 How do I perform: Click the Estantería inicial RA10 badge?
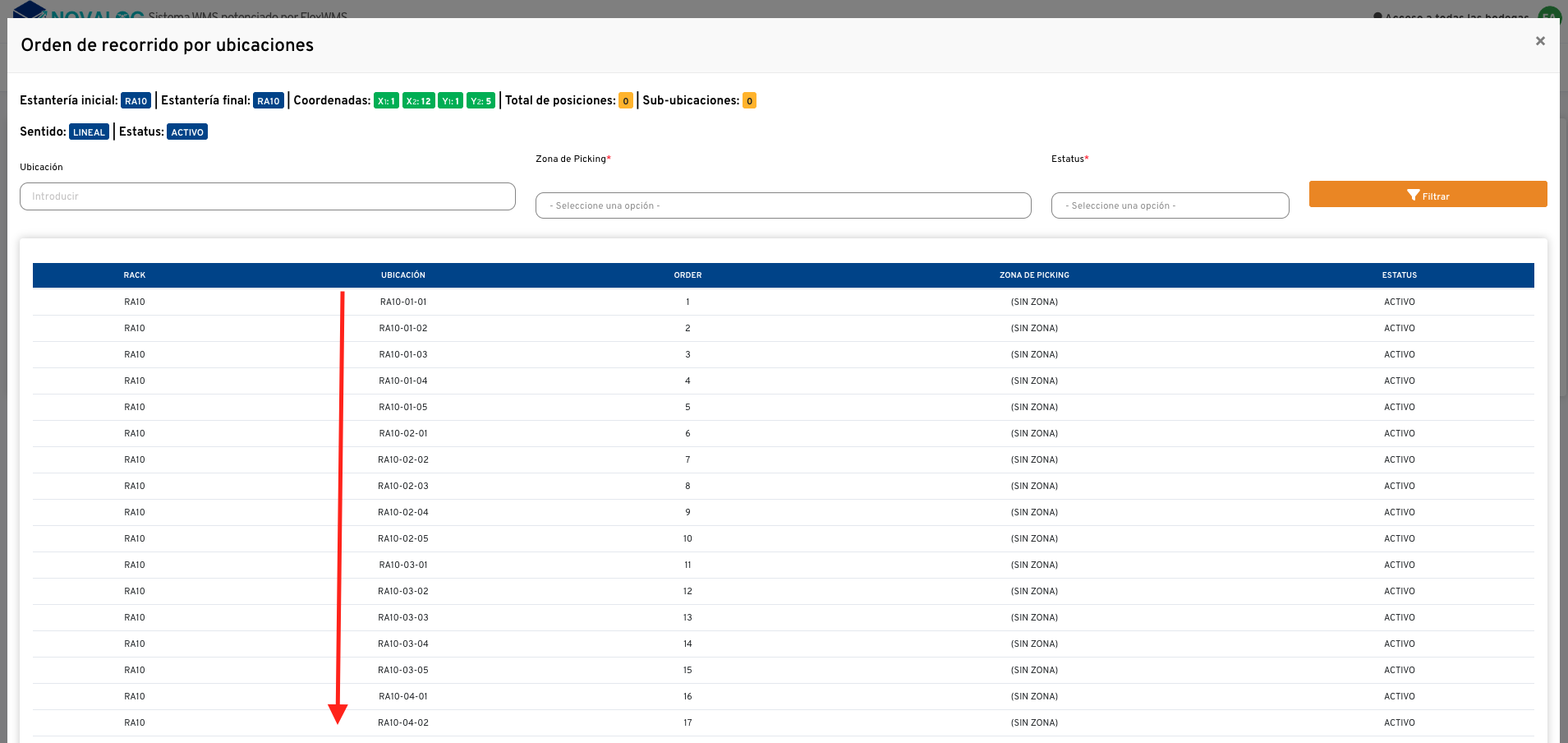[x=136, y=101]
